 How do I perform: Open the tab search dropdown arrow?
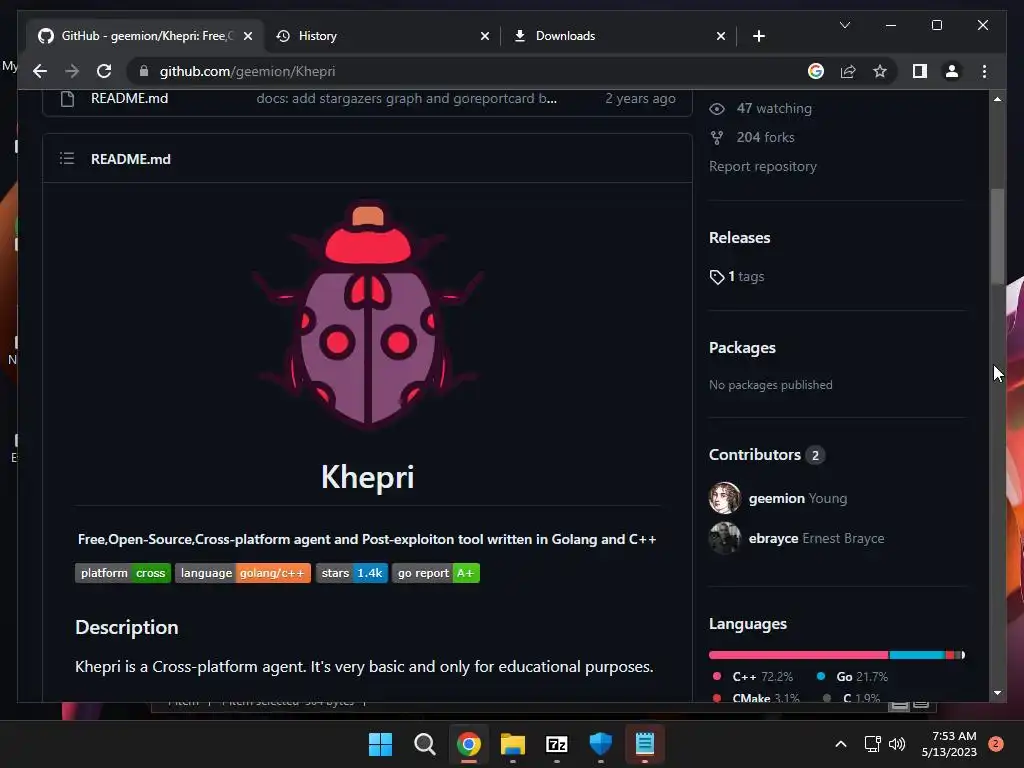pos(844,25)
